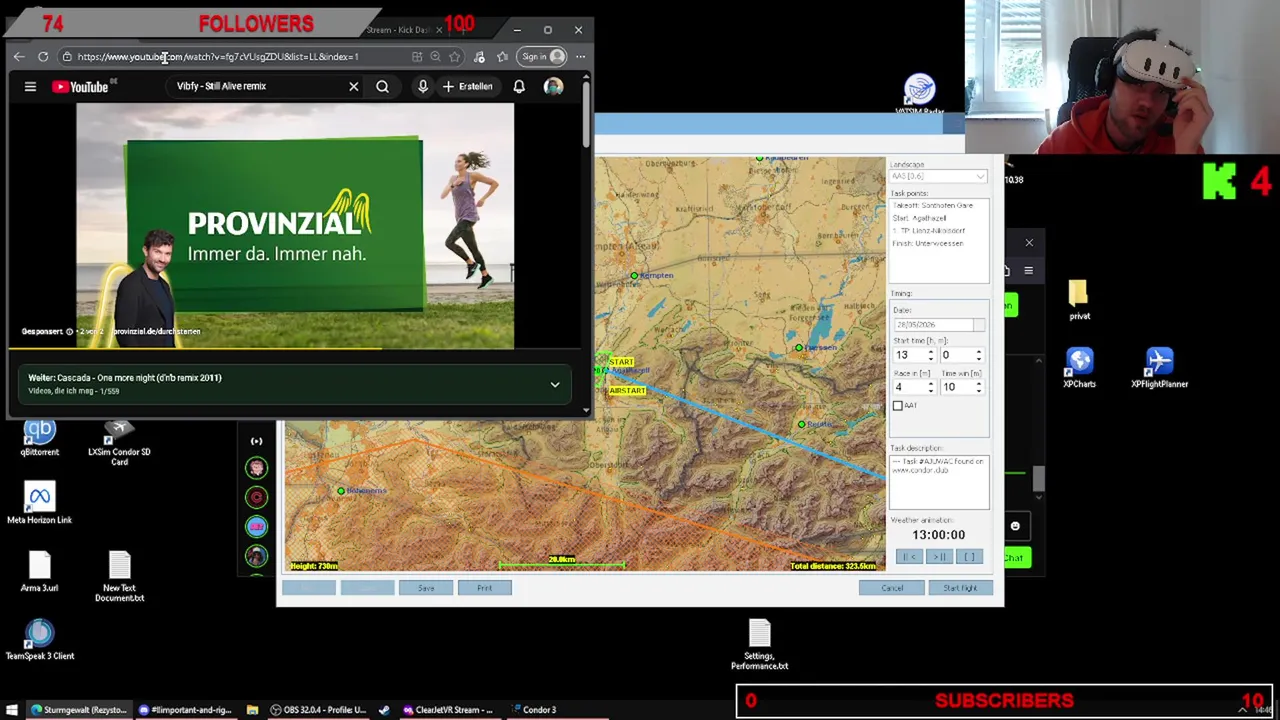The image size is (1280, 720).
Task: Open the YouTube guide hamburger menu
Action: (x=30, y=87)
